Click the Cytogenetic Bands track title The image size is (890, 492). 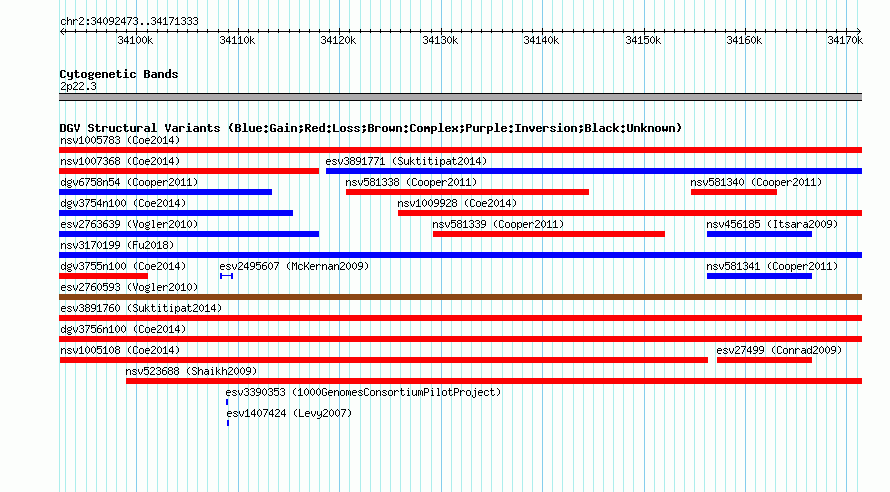click(119, 74)
